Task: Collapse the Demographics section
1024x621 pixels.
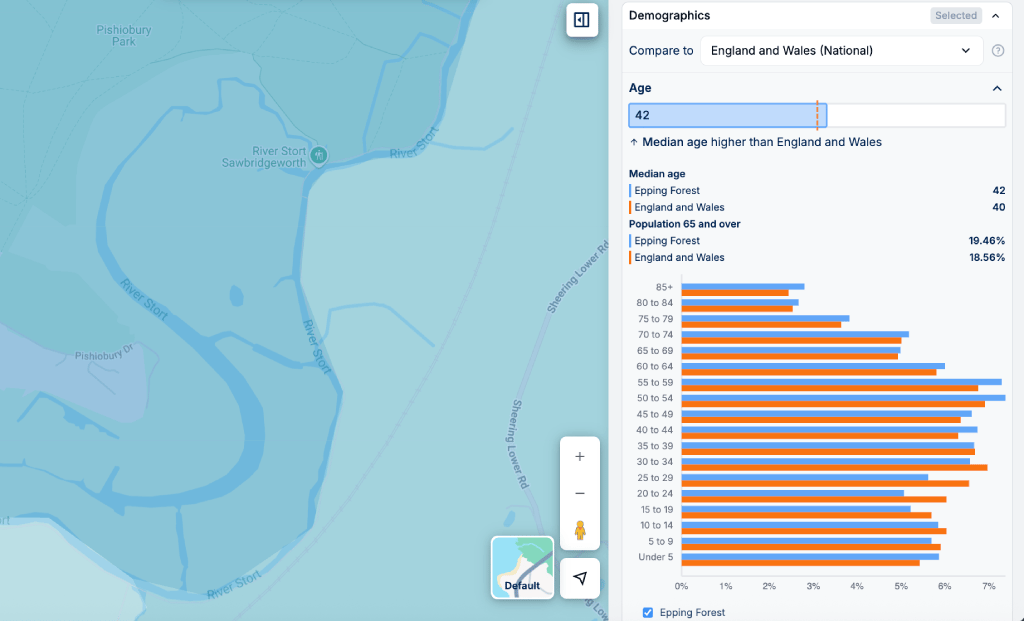Action: tap(995, 15)
